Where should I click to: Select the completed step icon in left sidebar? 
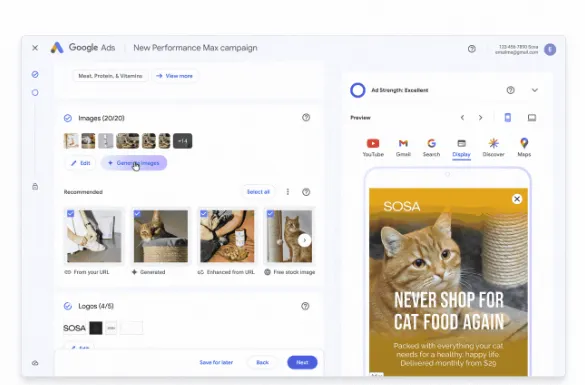[x=35, y=75]
